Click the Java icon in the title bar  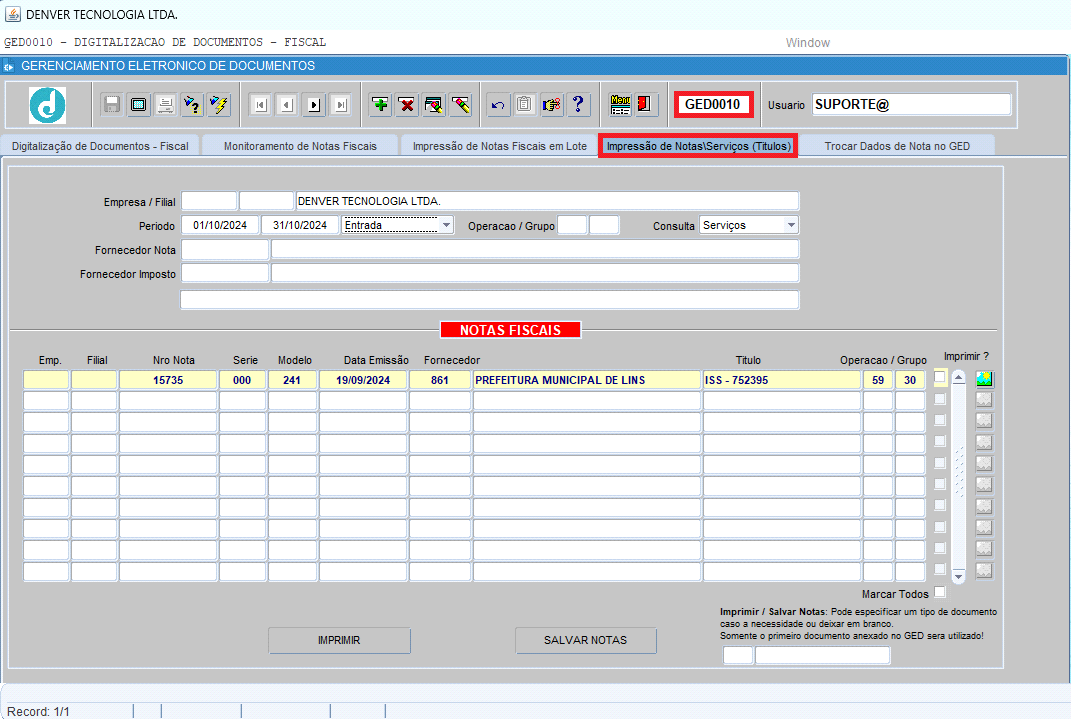pos(12,14)
